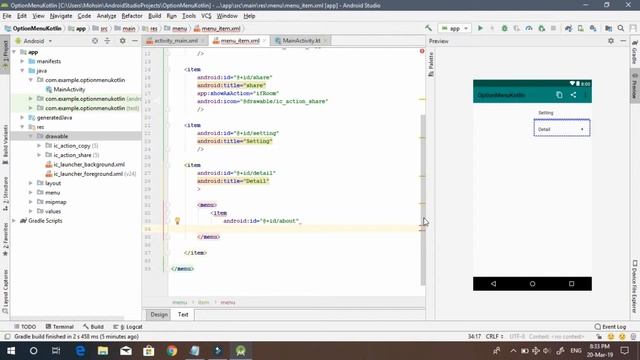Click the editor vertical scrollbar
640x360 pixels.
423,200
